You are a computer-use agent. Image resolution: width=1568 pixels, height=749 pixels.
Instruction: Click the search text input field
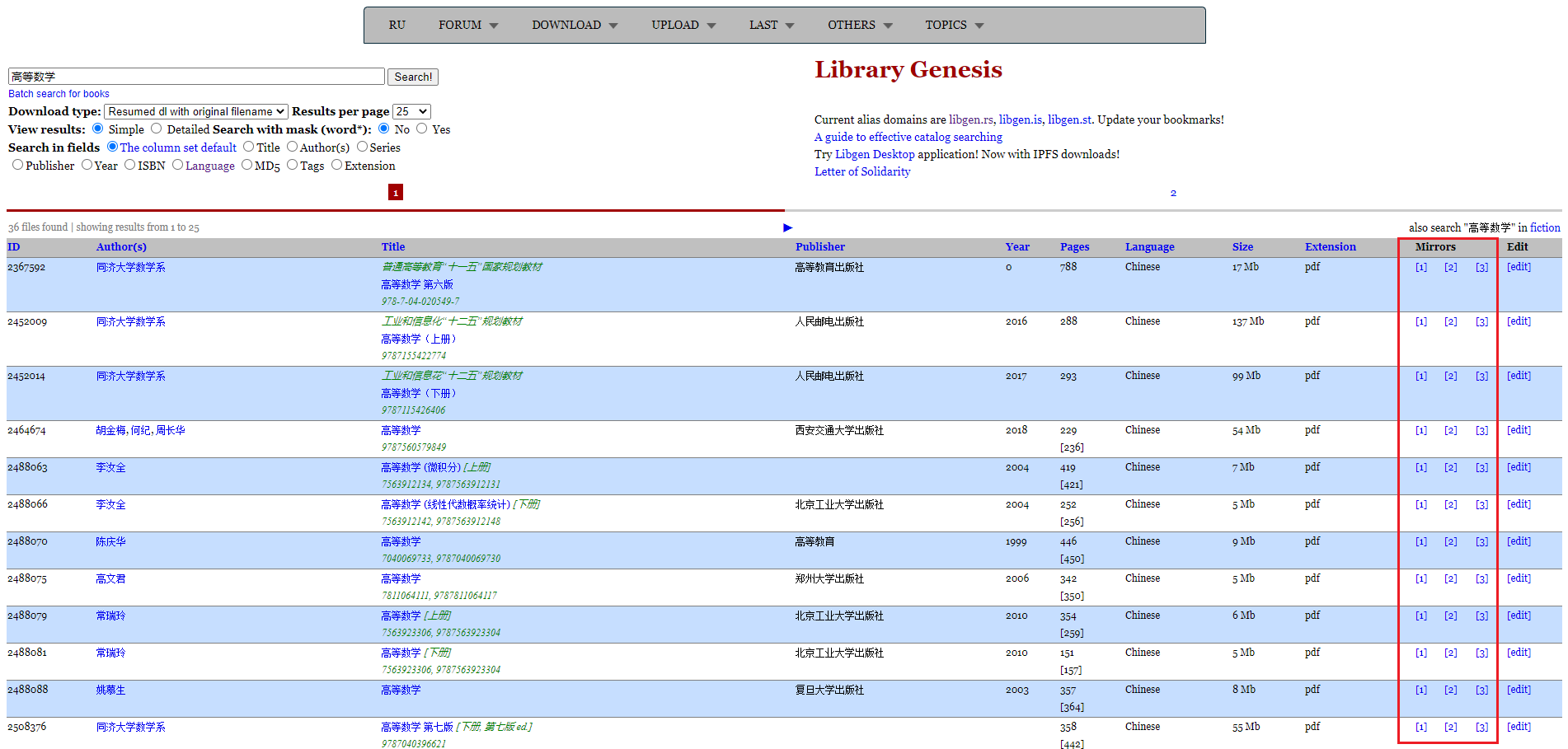pos(196,77)
